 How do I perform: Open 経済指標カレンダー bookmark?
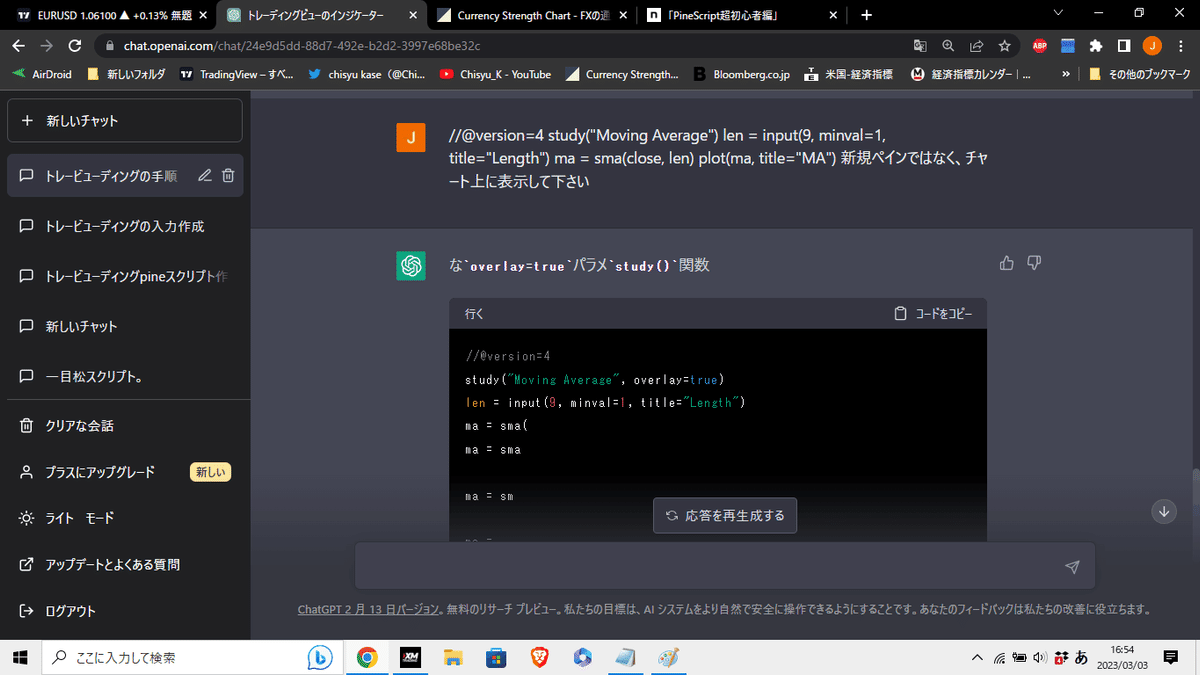[x=971, y=74]
